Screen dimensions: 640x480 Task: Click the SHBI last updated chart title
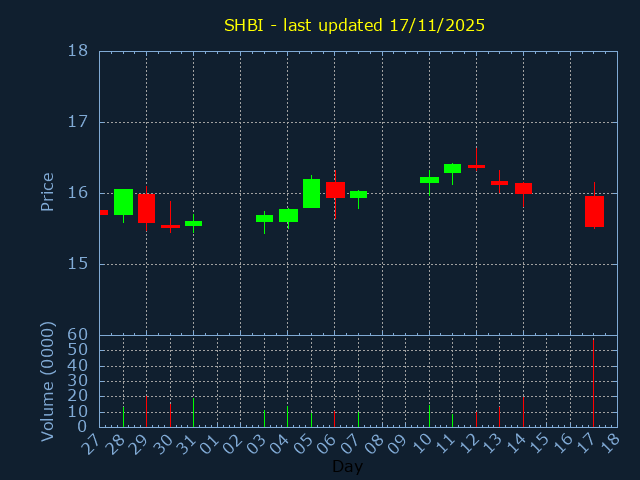[354, 25]
